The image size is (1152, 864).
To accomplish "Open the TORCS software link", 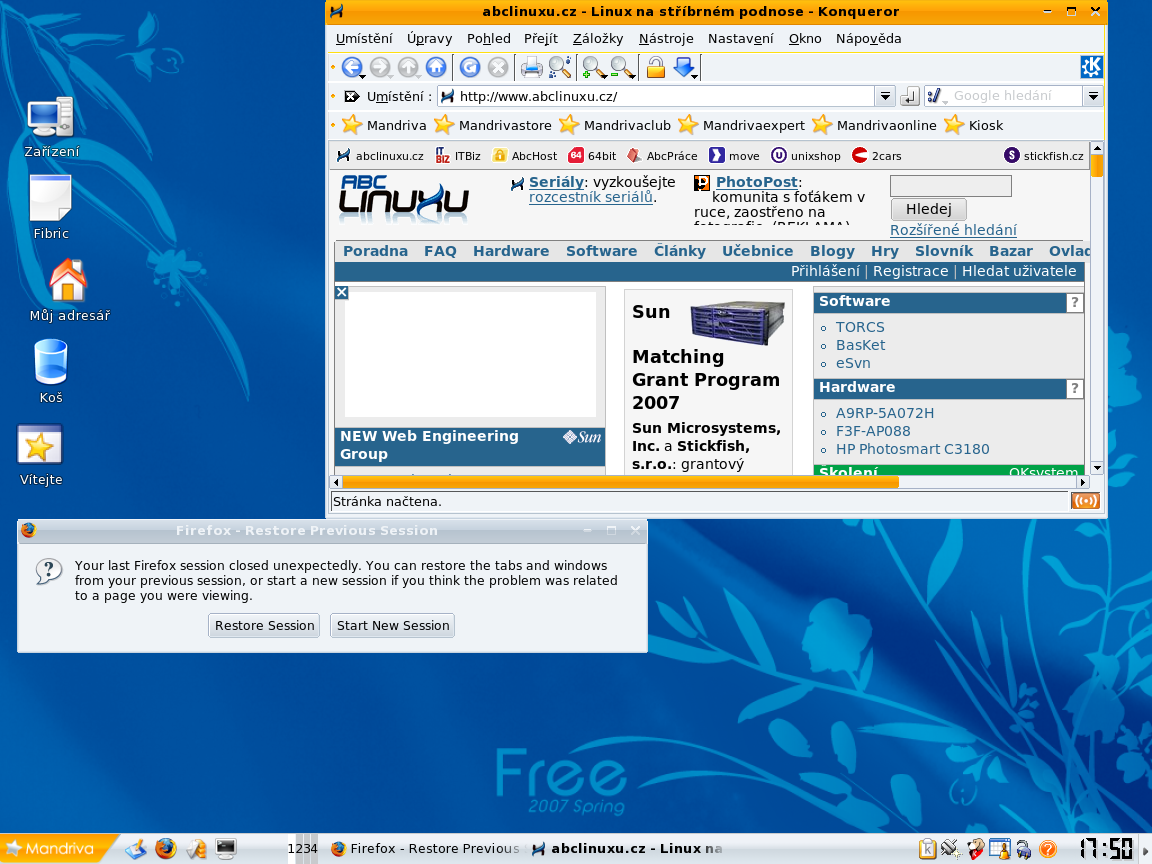I will click(860, 327).
